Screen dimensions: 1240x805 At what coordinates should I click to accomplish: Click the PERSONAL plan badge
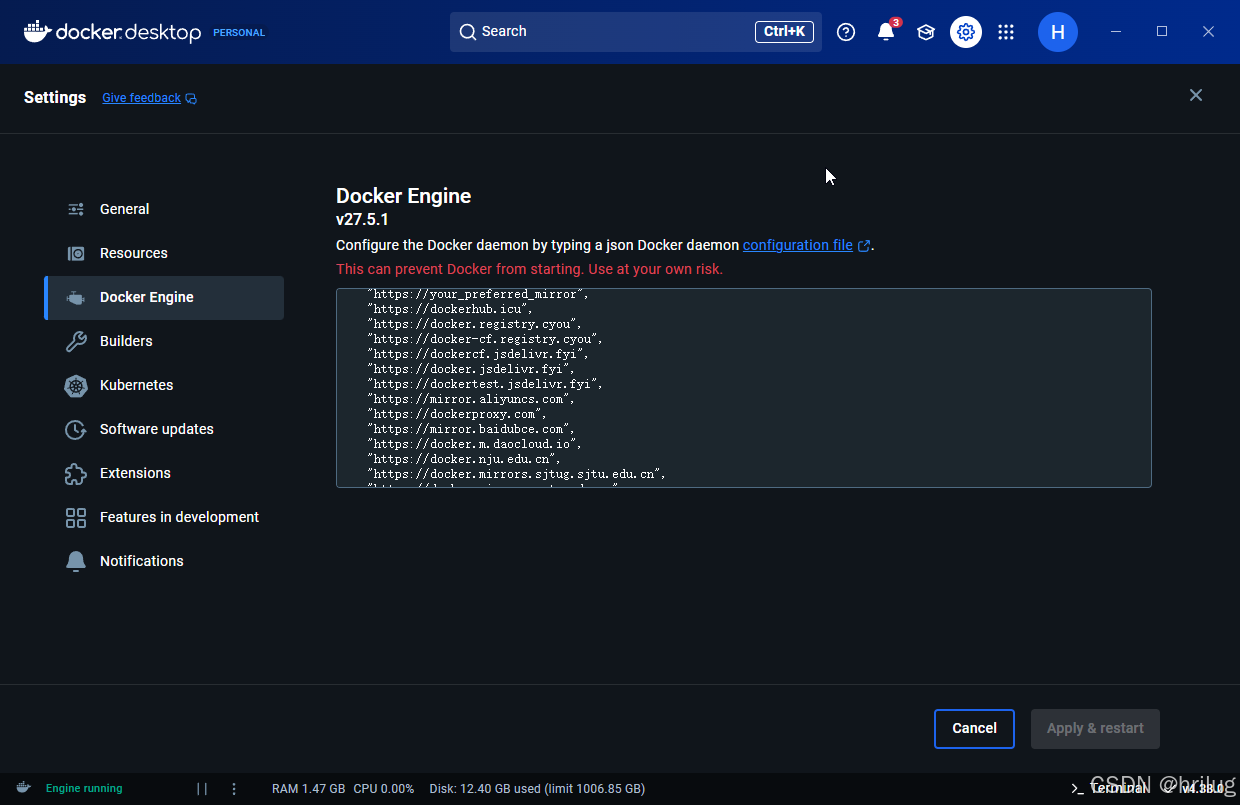click(x=239, y=32)
